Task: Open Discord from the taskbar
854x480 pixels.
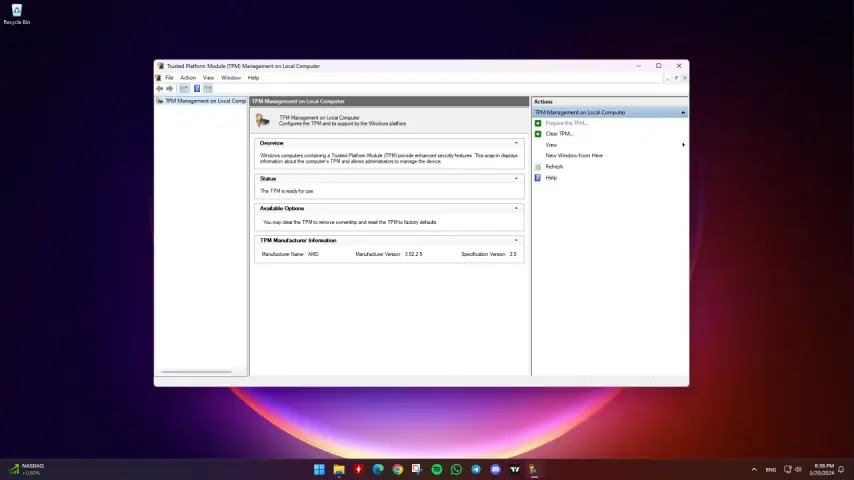Action: (496, 469)
